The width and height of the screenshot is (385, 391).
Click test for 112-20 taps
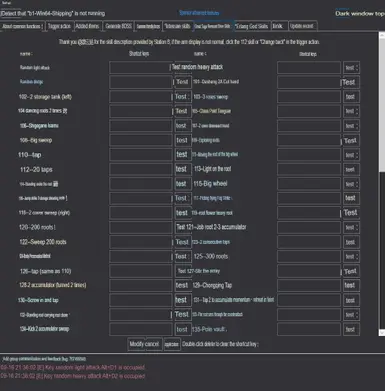pos(182,169)
